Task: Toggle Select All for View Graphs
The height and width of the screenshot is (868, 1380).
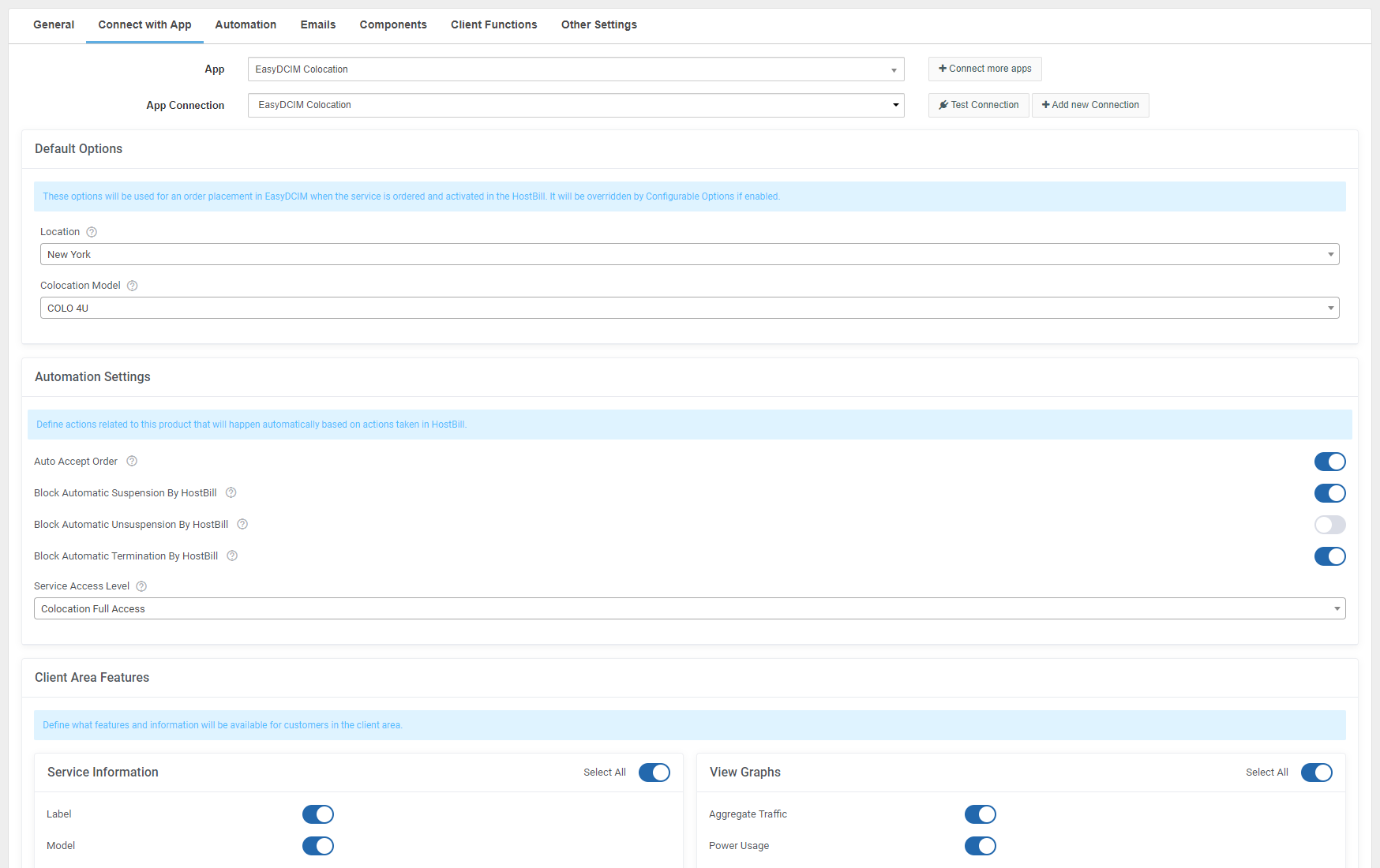Action: click(x=1316, y=773)
